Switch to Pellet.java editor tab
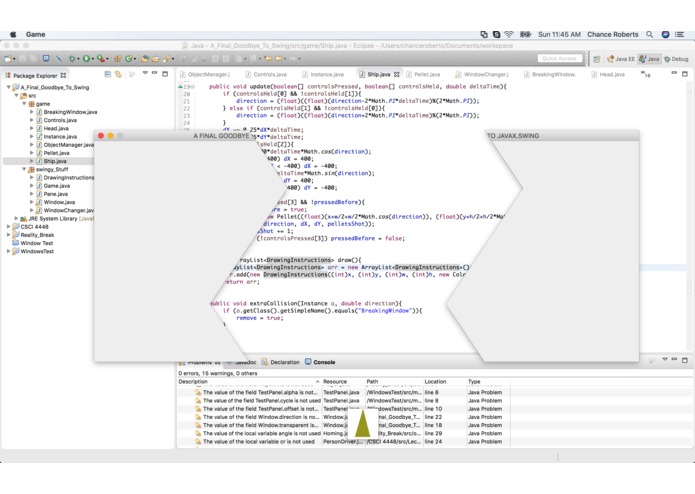This screenshot has width=695, height=494. [423, 74]
